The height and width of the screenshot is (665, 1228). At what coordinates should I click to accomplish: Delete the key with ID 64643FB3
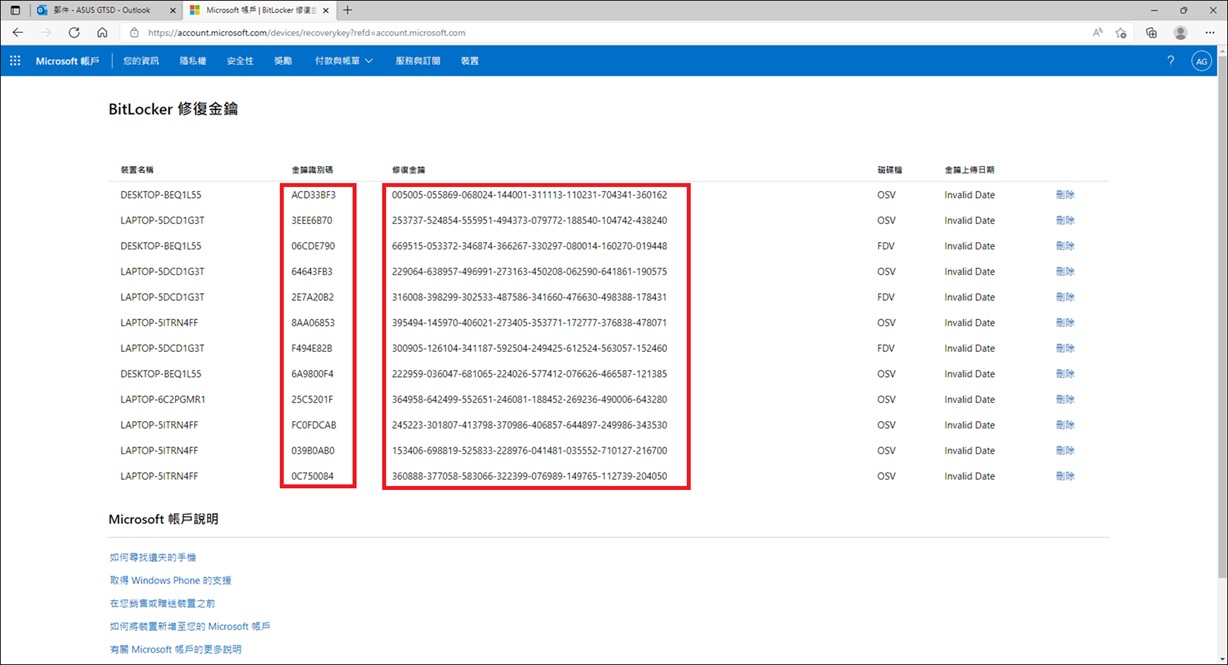tap(1065, 272)
